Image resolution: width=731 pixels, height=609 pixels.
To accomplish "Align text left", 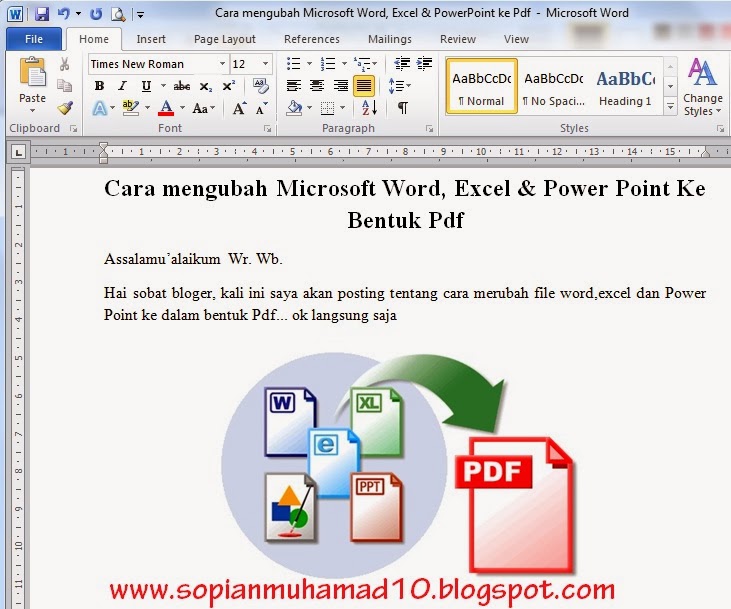I will point(294,85).
